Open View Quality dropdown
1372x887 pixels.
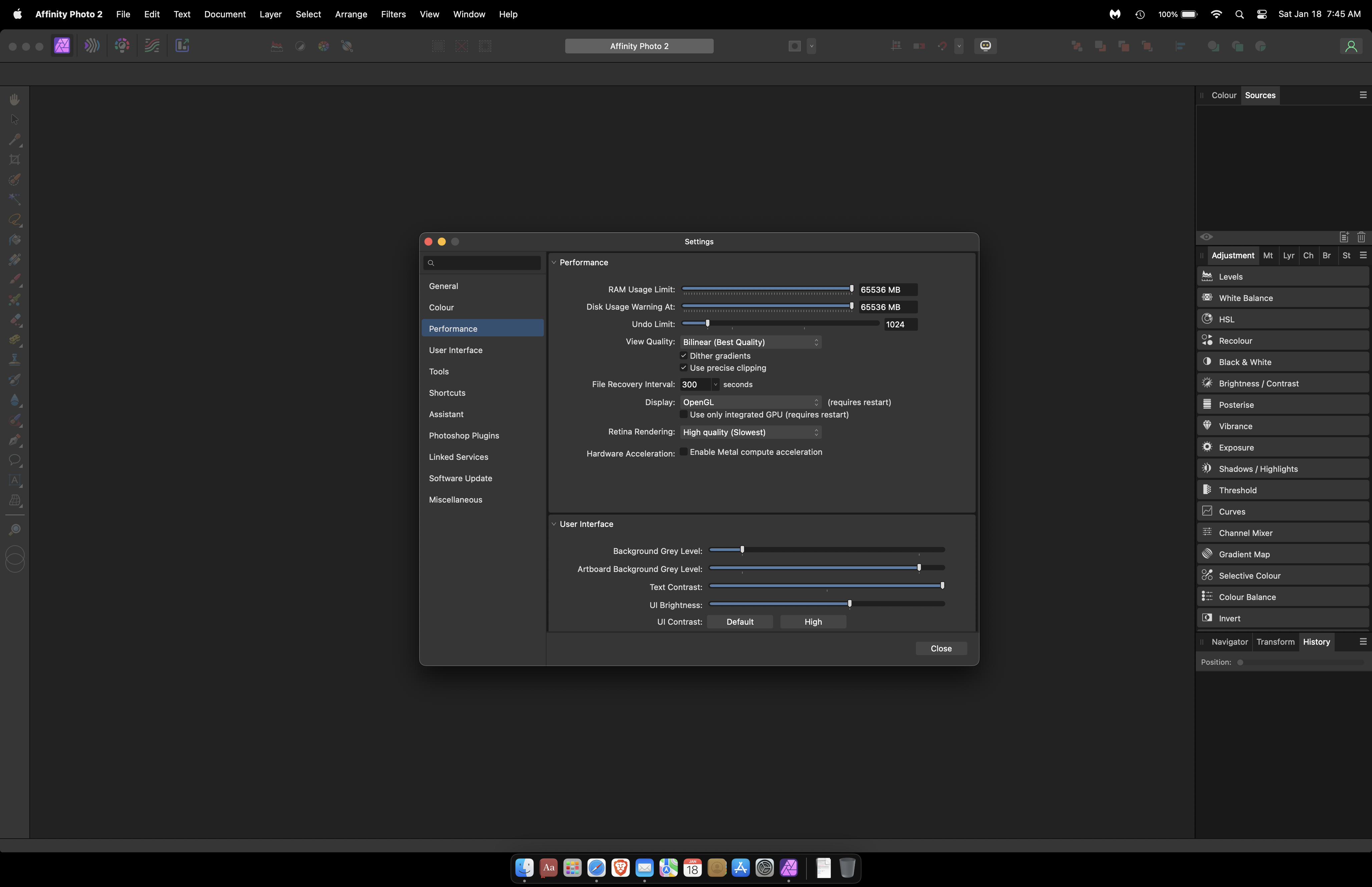751,342
